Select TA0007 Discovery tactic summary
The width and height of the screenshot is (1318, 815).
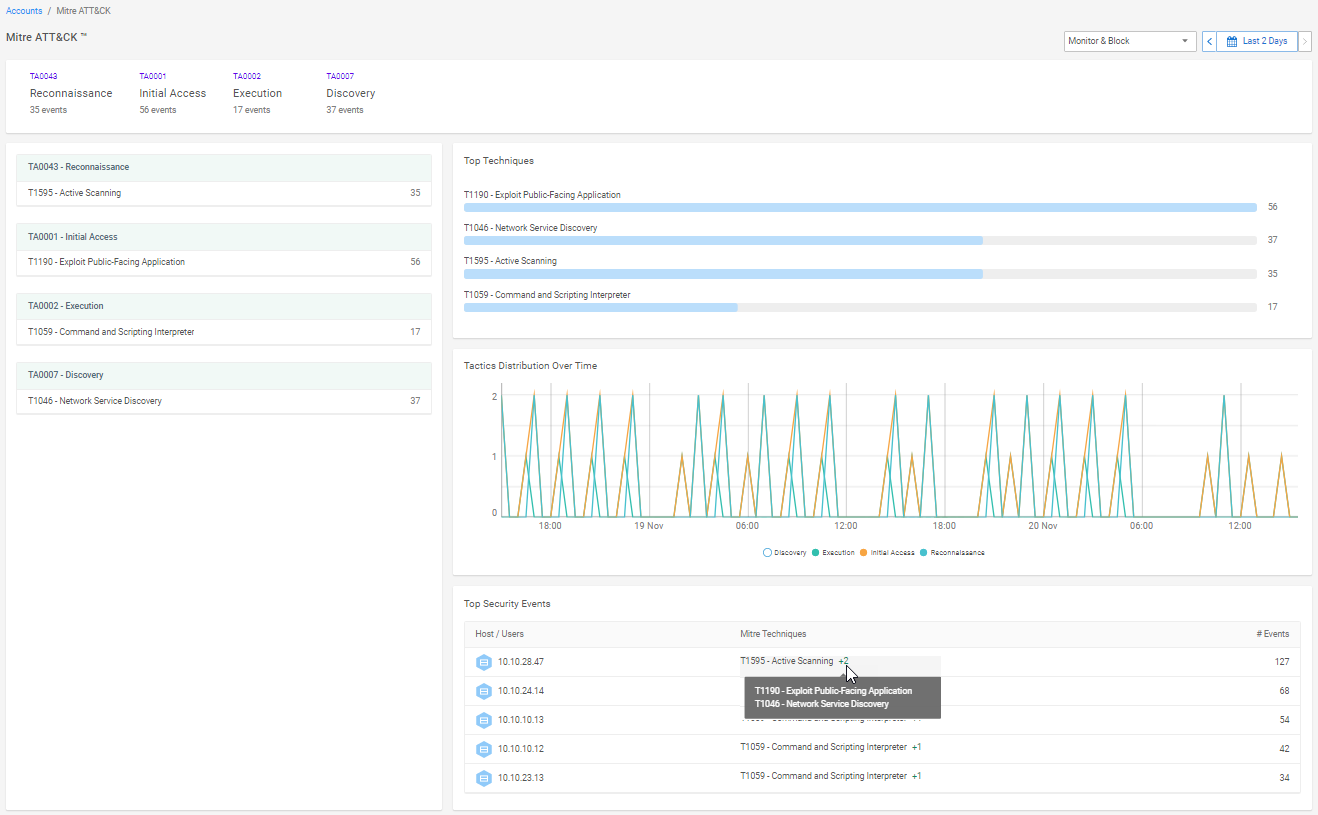pos(350,93)
